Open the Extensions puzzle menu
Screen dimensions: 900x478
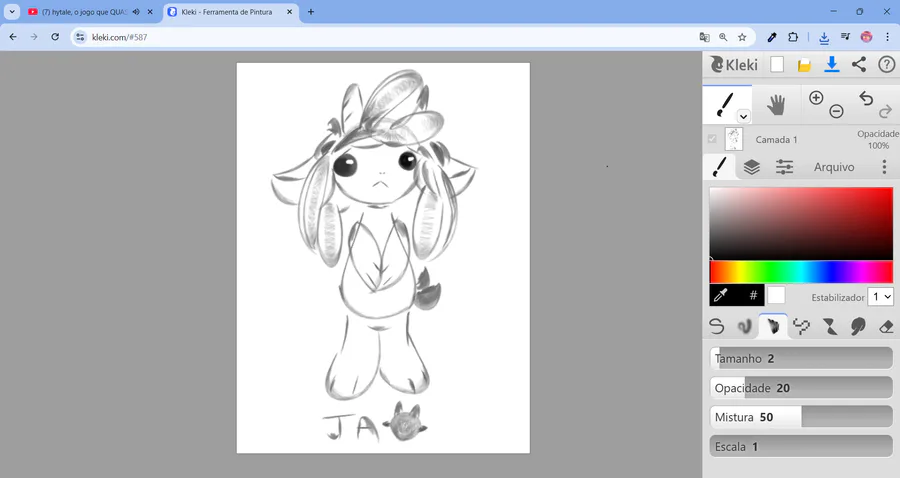[793, 37]
